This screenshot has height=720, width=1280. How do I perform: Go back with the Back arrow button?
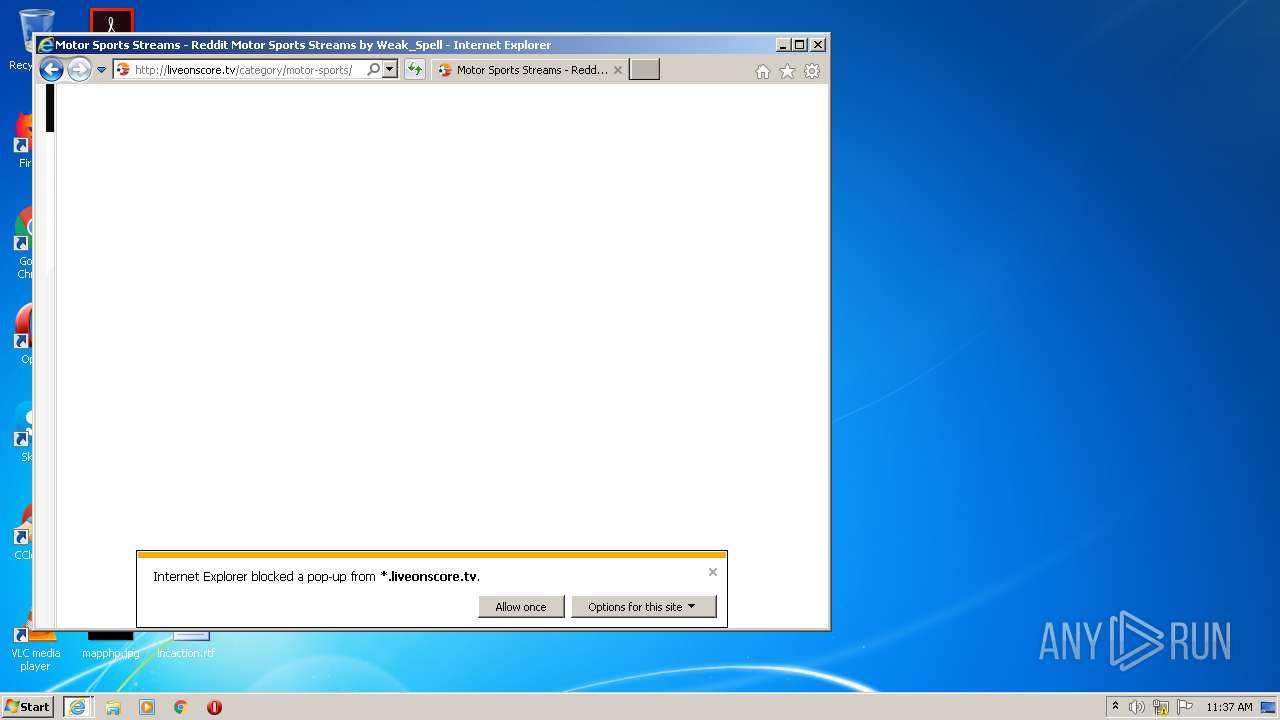[51, 70]
